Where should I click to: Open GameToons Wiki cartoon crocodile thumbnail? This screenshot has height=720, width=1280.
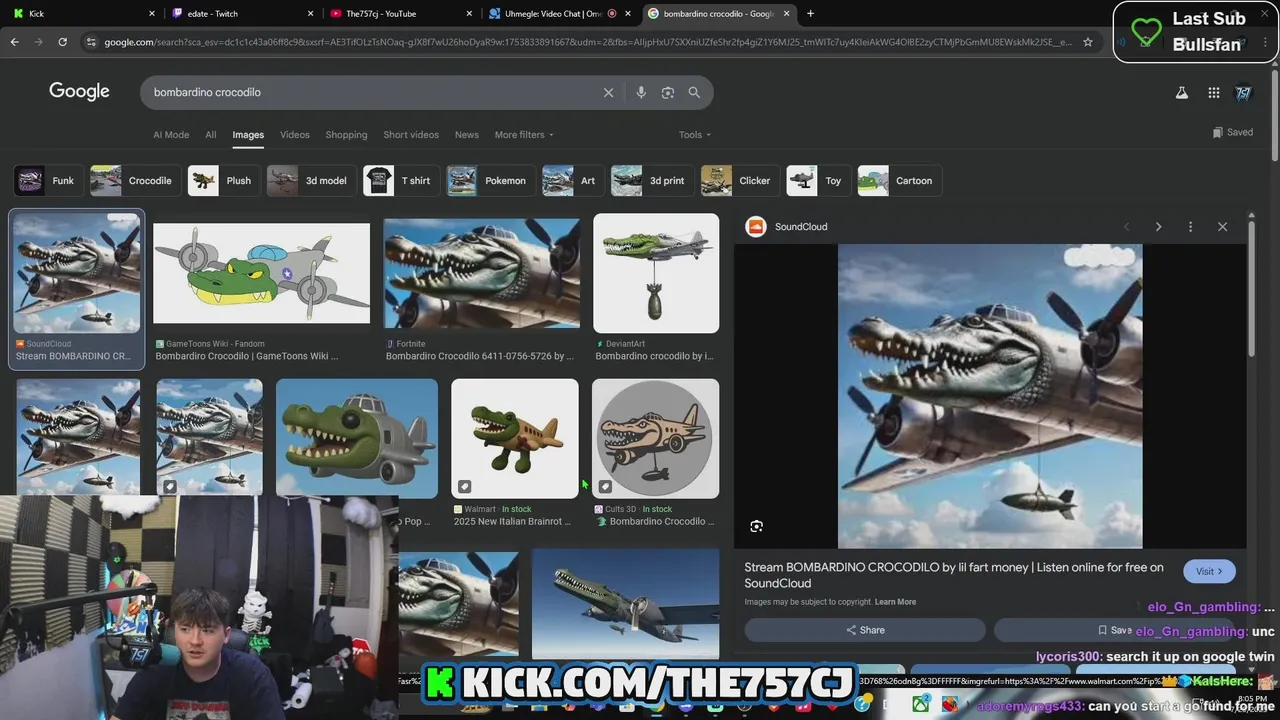click(x=261, y=273)
